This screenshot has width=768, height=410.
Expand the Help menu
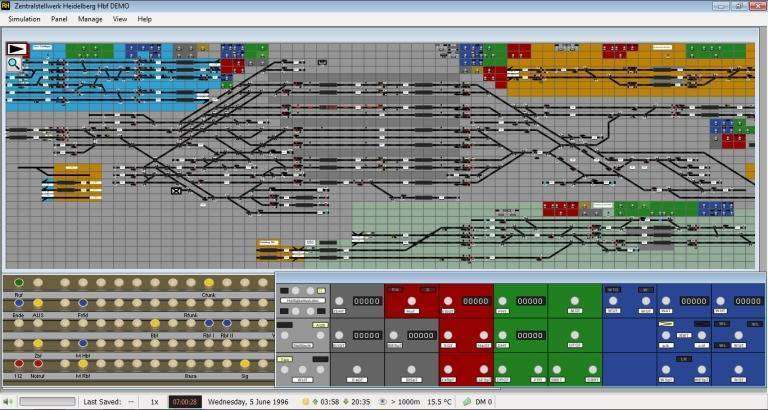[x=145, y=19]
